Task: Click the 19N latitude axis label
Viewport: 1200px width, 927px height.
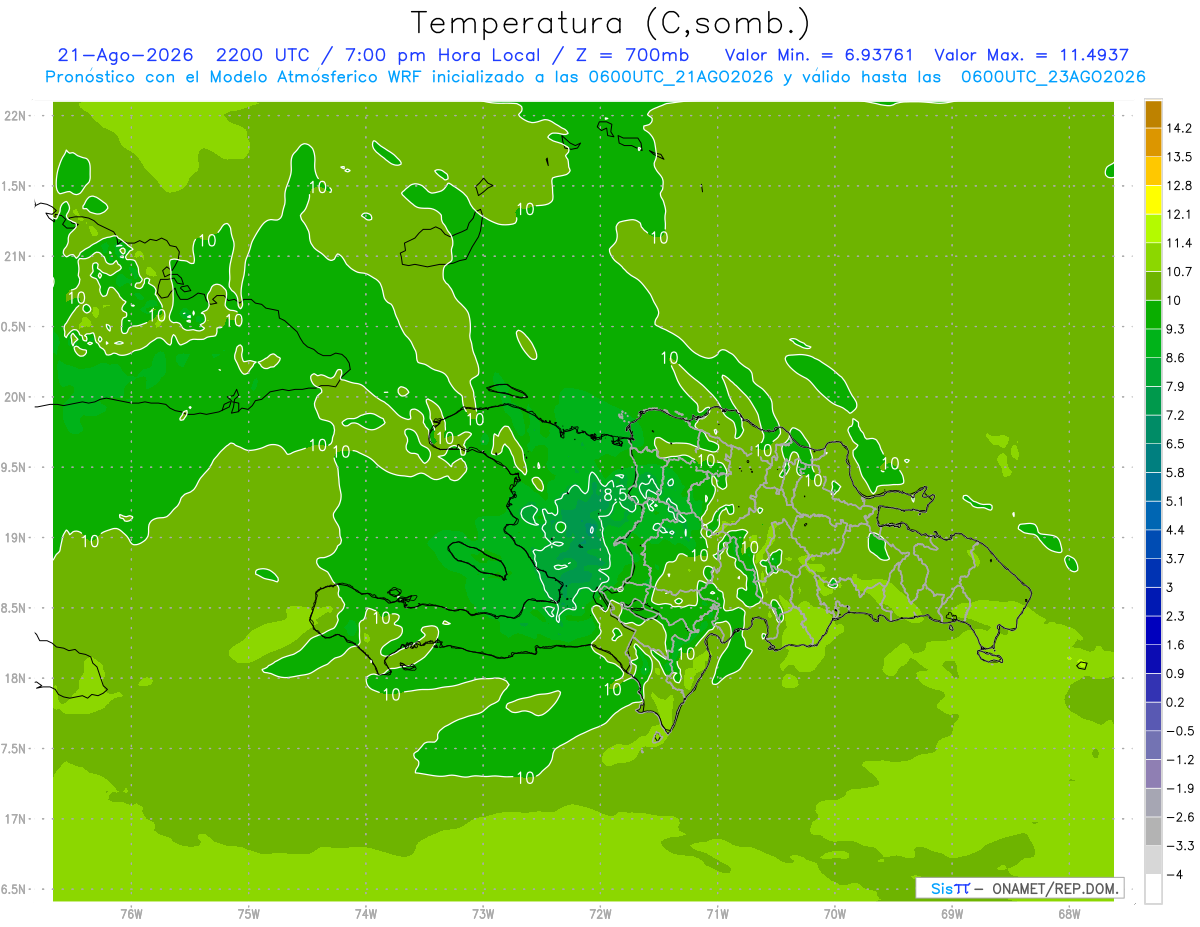Action: 14,537
